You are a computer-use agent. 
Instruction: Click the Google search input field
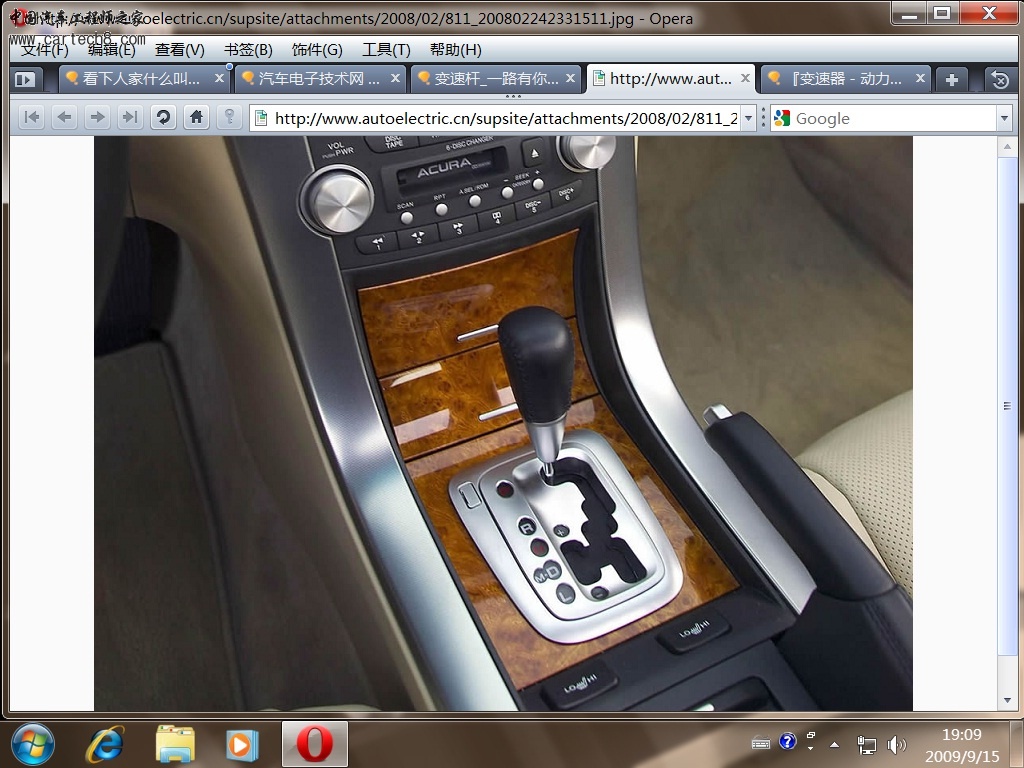click(893, 118)
